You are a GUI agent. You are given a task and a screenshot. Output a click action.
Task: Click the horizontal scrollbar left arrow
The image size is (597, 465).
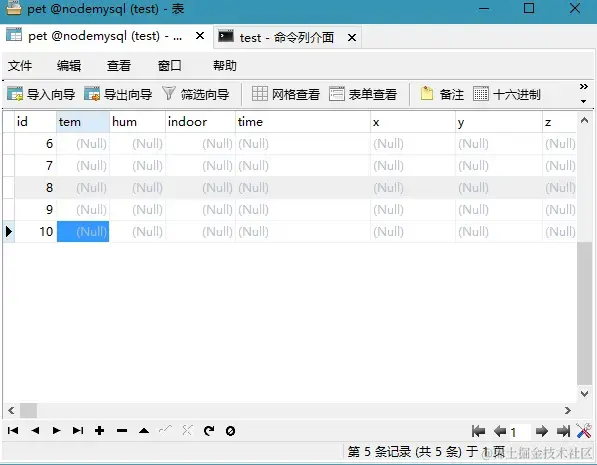coord(11,411)
